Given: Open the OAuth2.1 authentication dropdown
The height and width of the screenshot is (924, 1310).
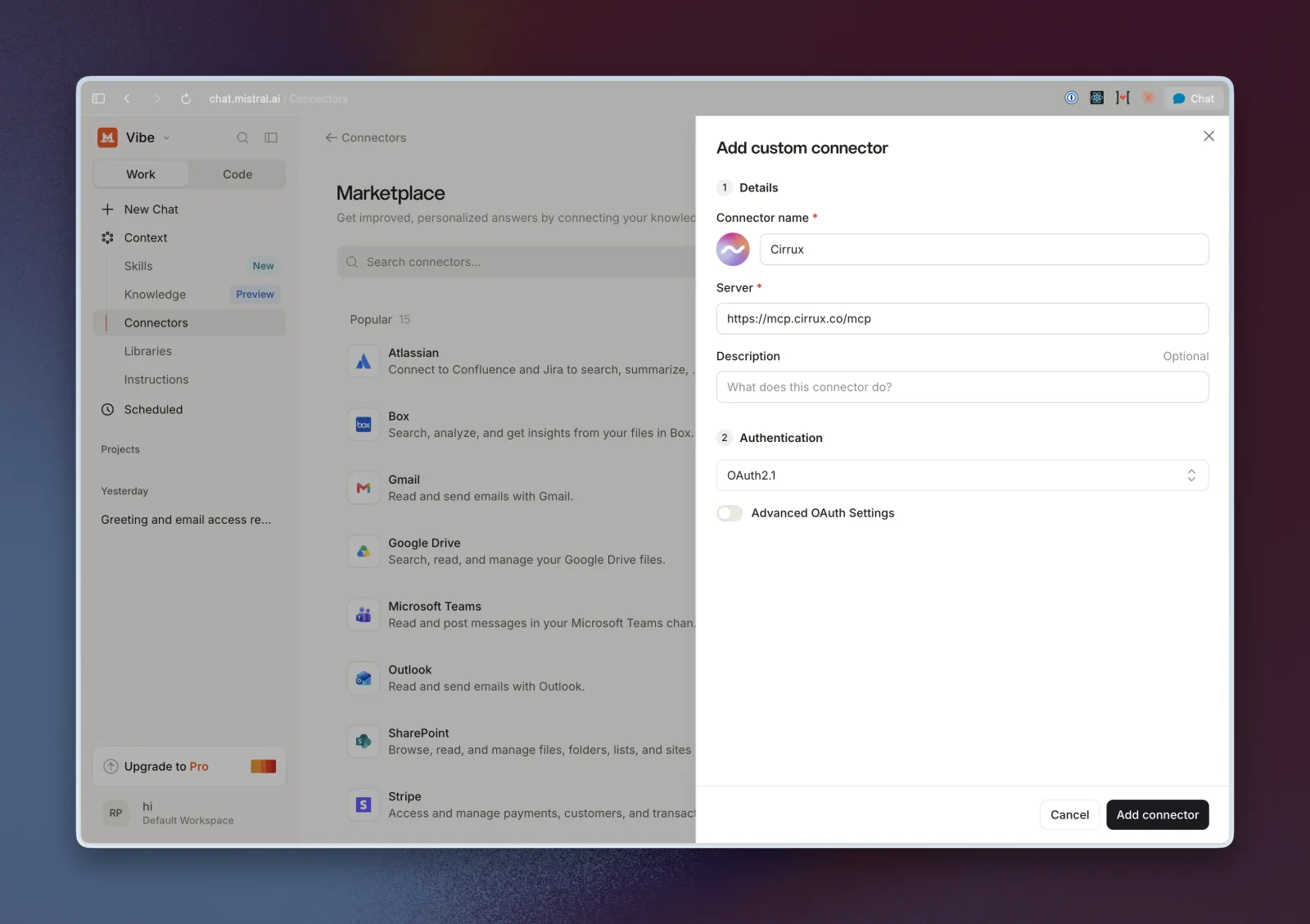Looking at the screenshot, I should coord(962,476).
